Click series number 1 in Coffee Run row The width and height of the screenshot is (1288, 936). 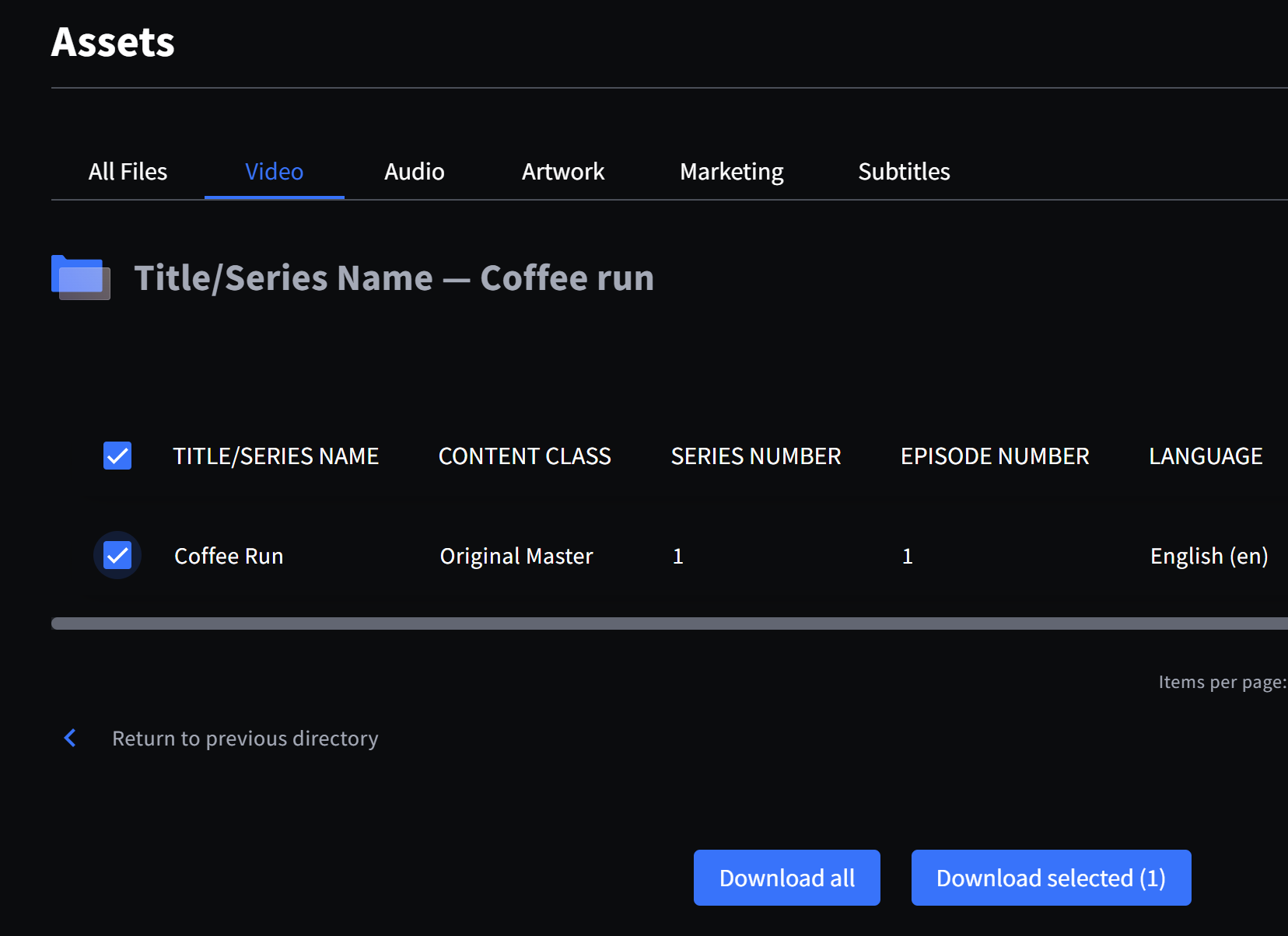tap(678, 556)
